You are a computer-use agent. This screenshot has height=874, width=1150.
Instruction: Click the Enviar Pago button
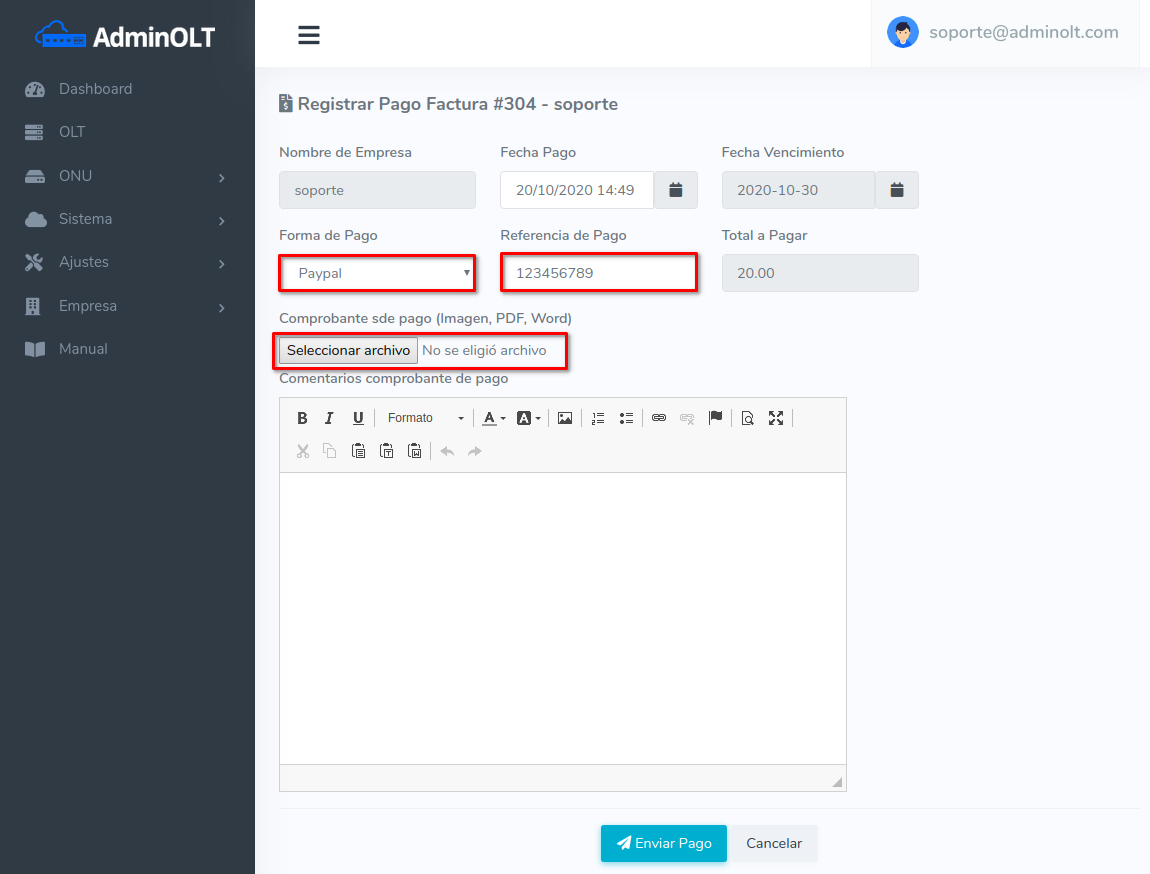point(664,843)
